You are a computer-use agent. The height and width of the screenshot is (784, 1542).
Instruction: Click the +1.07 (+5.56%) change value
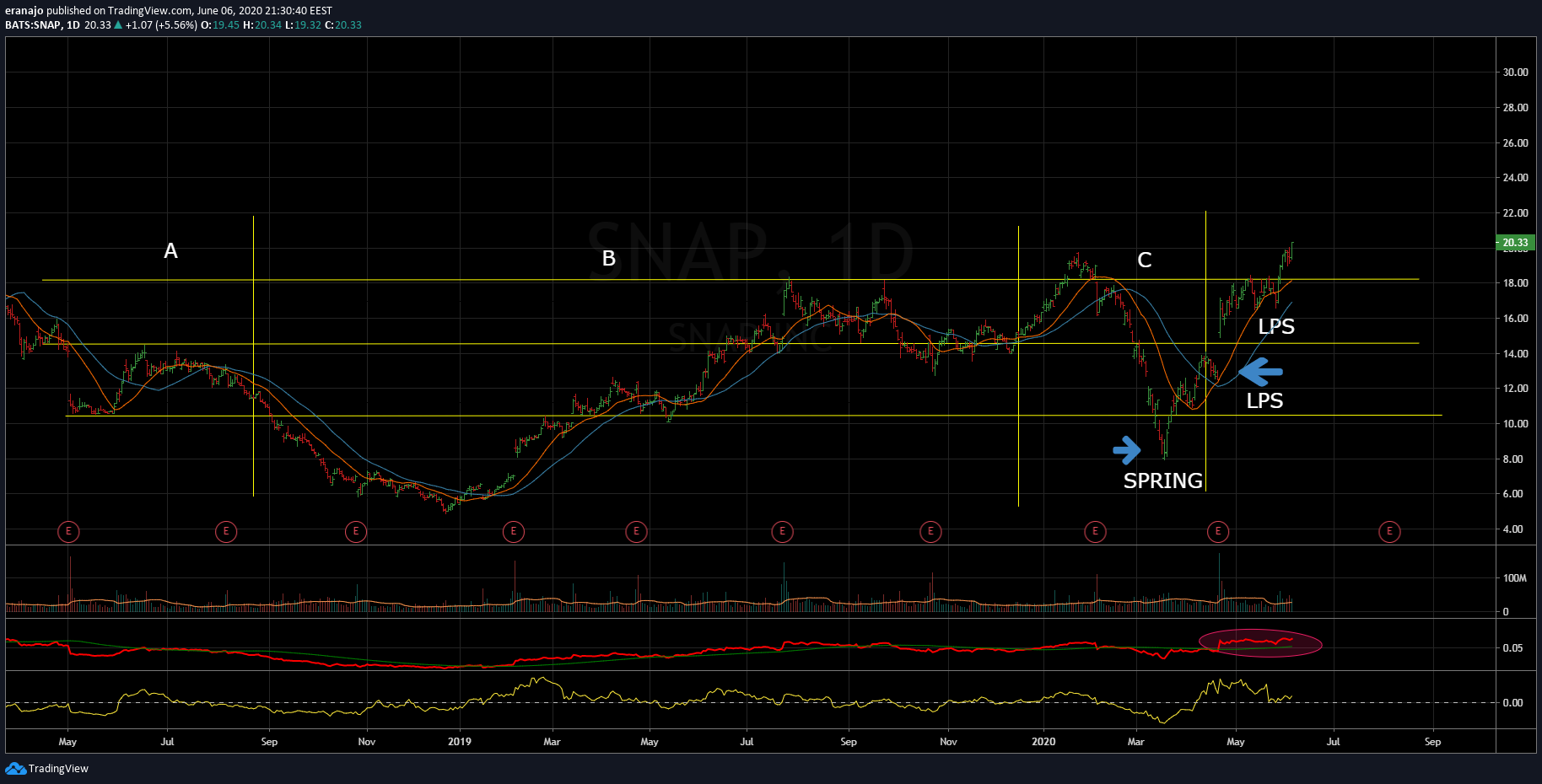point(161,25)
